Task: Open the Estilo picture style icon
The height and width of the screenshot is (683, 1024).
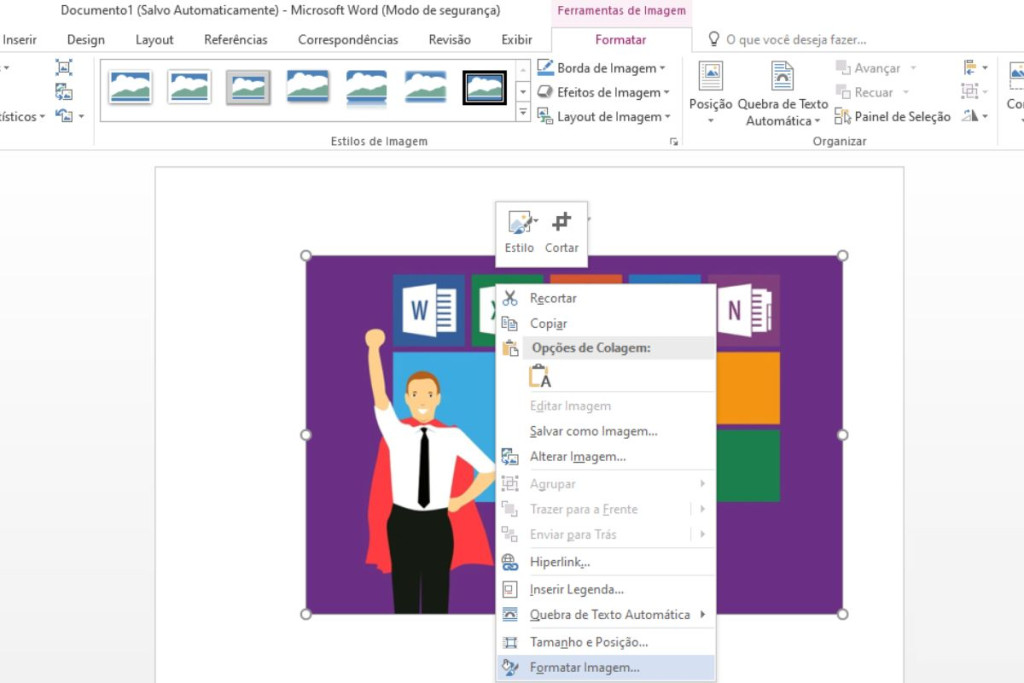Action: [x=519, y=223]
